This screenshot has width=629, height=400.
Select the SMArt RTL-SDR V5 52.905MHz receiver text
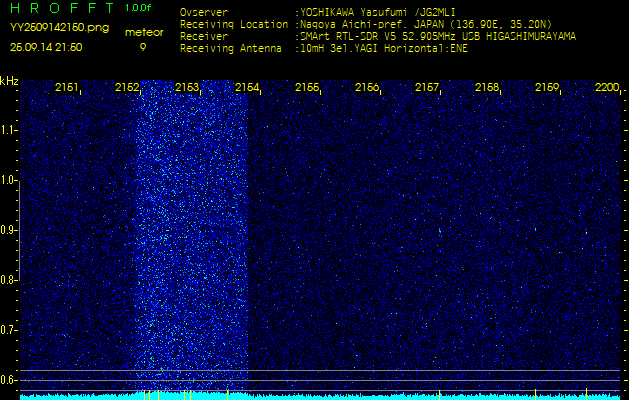[438, 37]
